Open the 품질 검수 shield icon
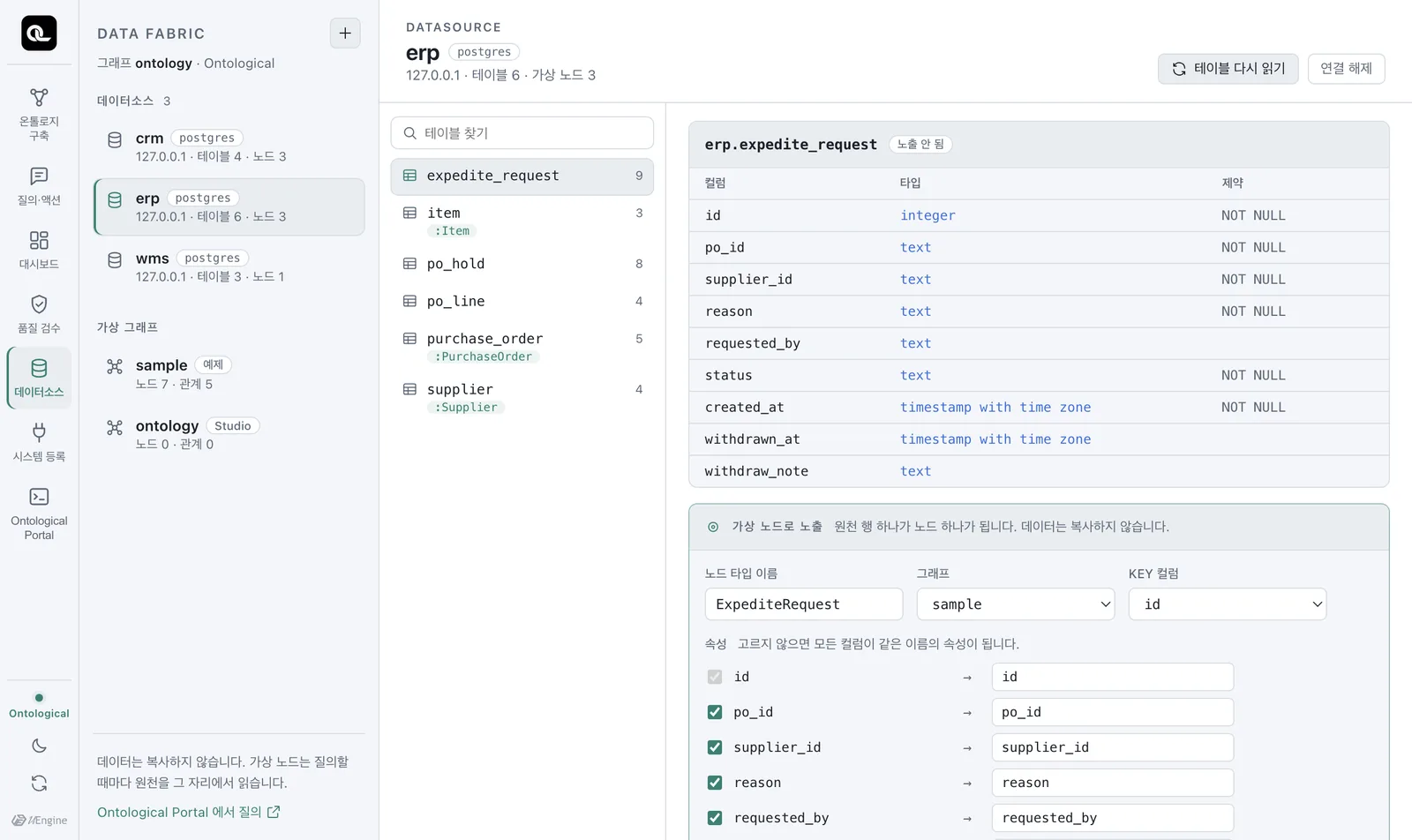This screenshot has width=1412, height=840. [x=39, y=304]
